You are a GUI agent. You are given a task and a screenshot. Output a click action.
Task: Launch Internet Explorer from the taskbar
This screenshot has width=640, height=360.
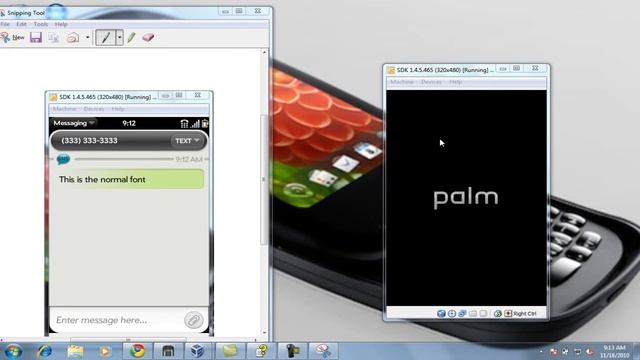pos(44,351)
